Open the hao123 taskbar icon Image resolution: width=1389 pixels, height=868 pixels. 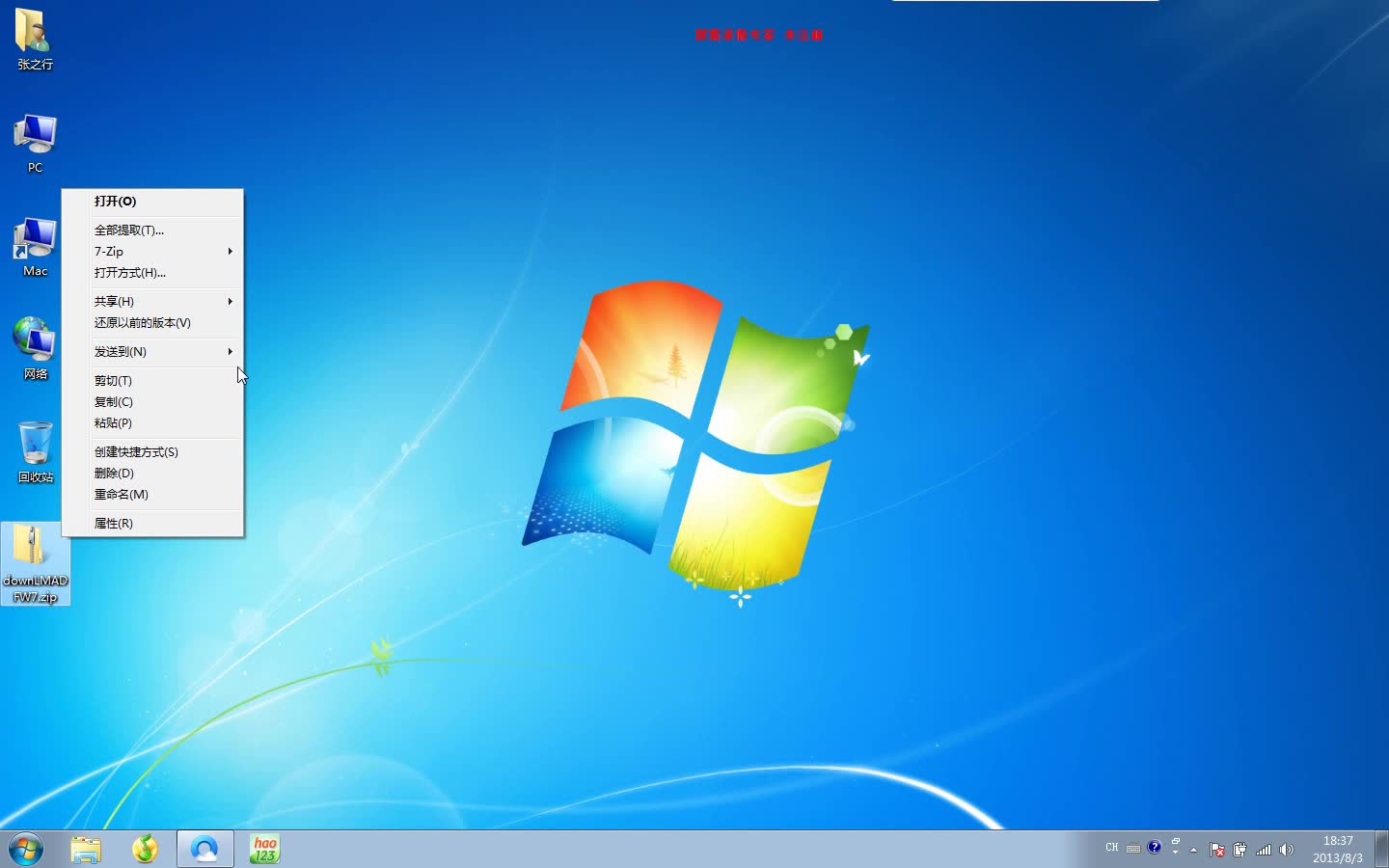[x=264, y=850]
